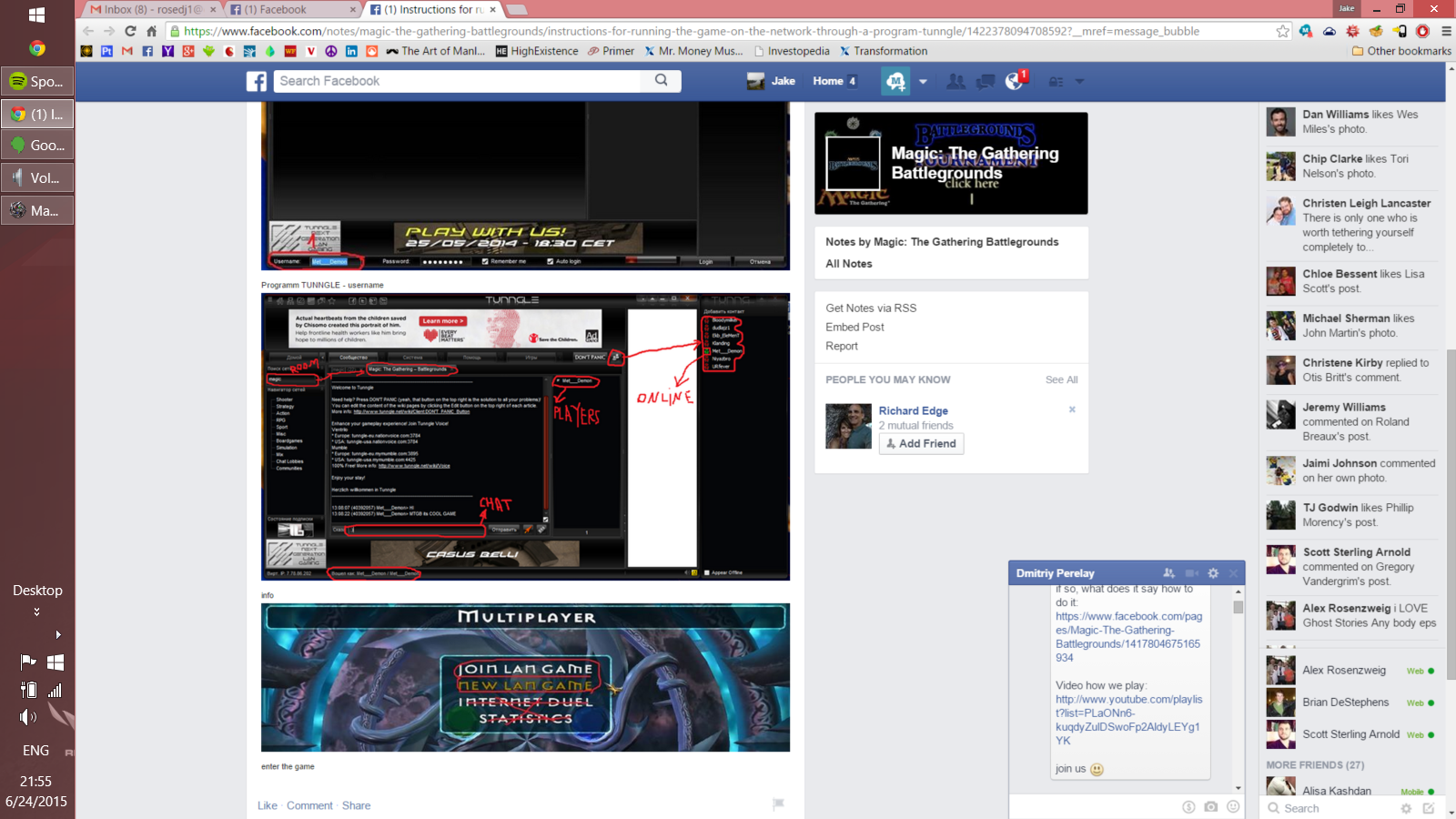Image resolution: width=1456 pixels, height=819 pixels.
Task: Open the Spotify taskbar button
Action: pos(37,82)
